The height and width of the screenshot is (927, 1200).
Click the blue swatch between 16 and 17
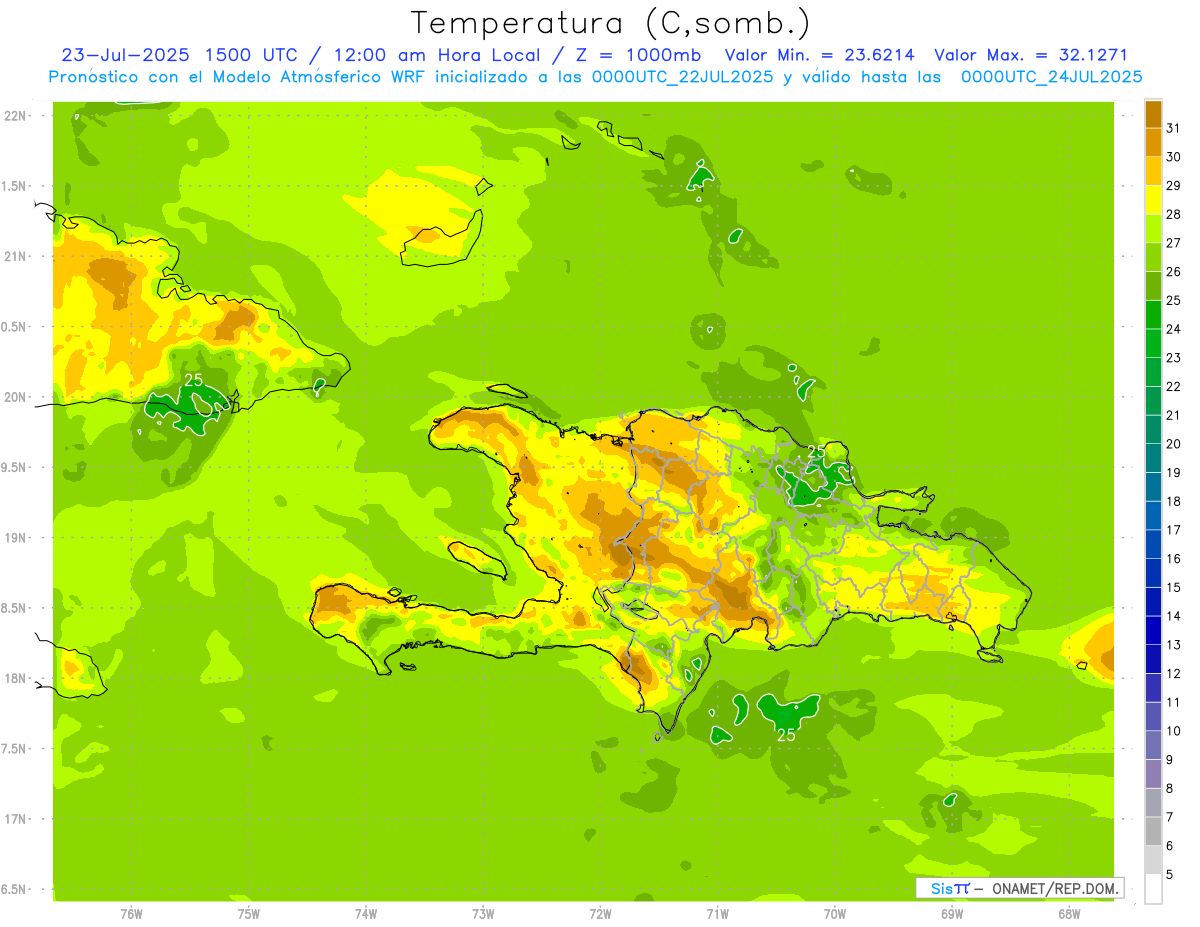1153,544
